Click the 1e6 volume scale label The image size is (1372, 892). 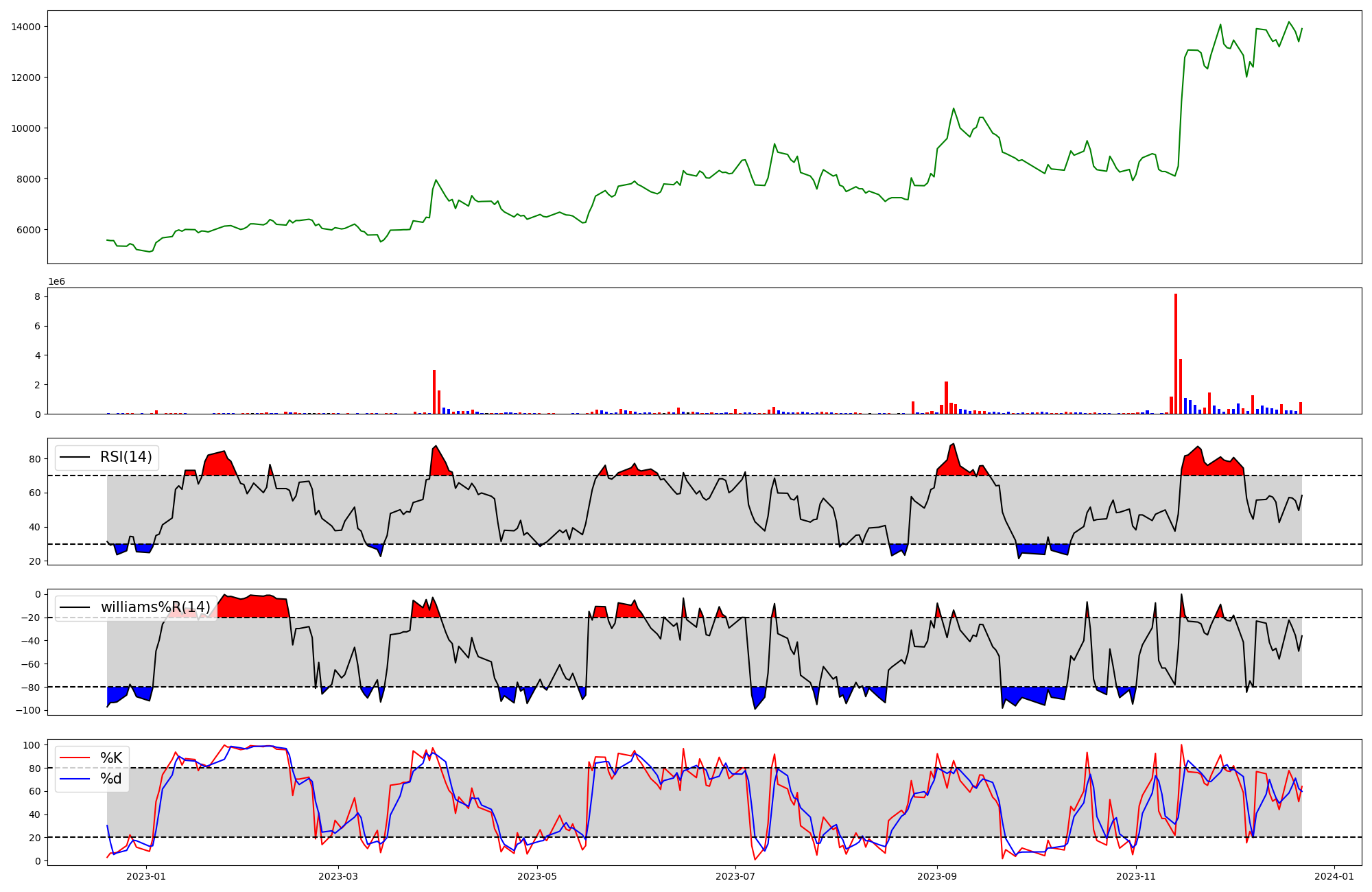coord(56,282)
